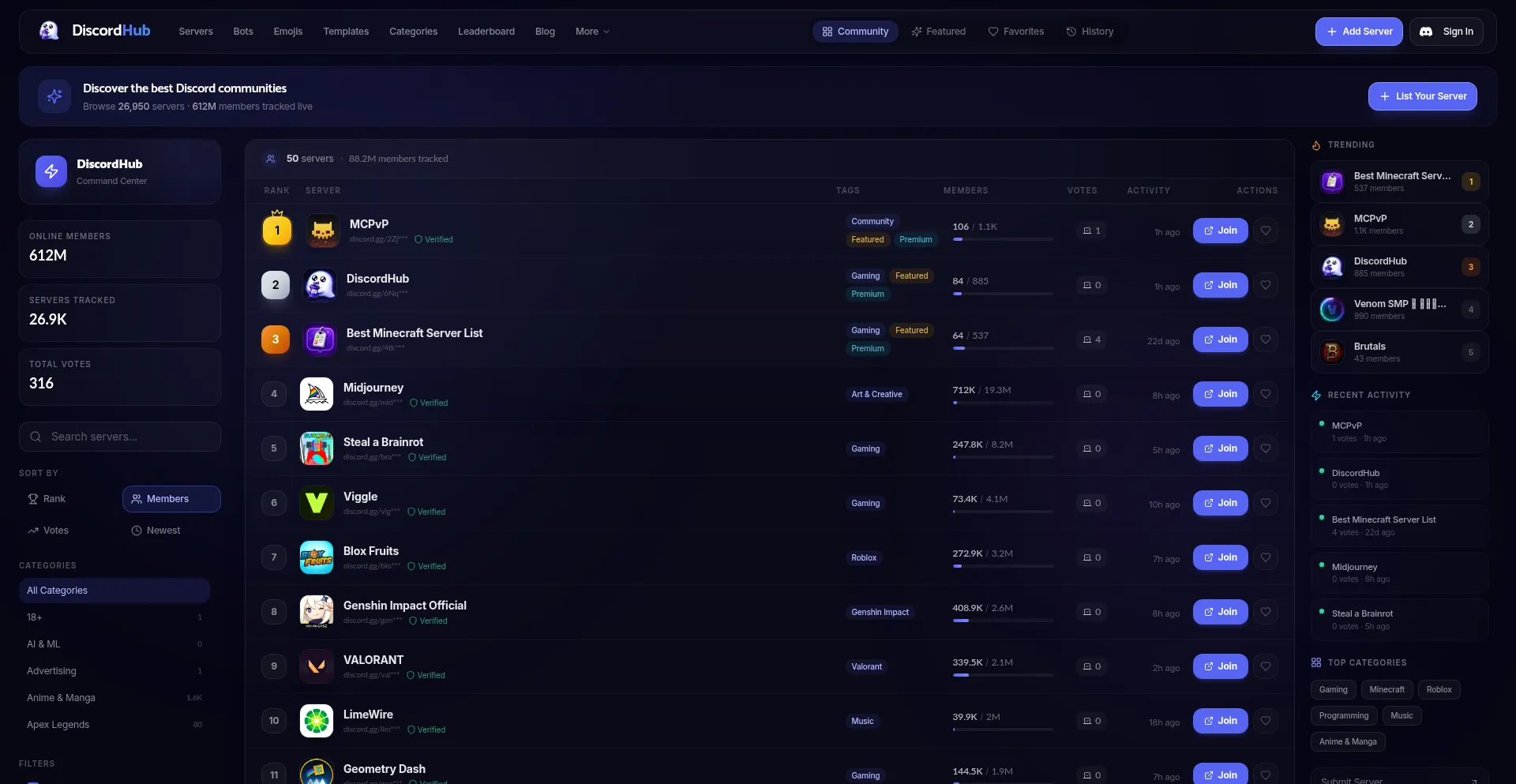Join the MCPvP server
The height and width of the screenshot is (784, 1516).
[x=1220, y=231]
